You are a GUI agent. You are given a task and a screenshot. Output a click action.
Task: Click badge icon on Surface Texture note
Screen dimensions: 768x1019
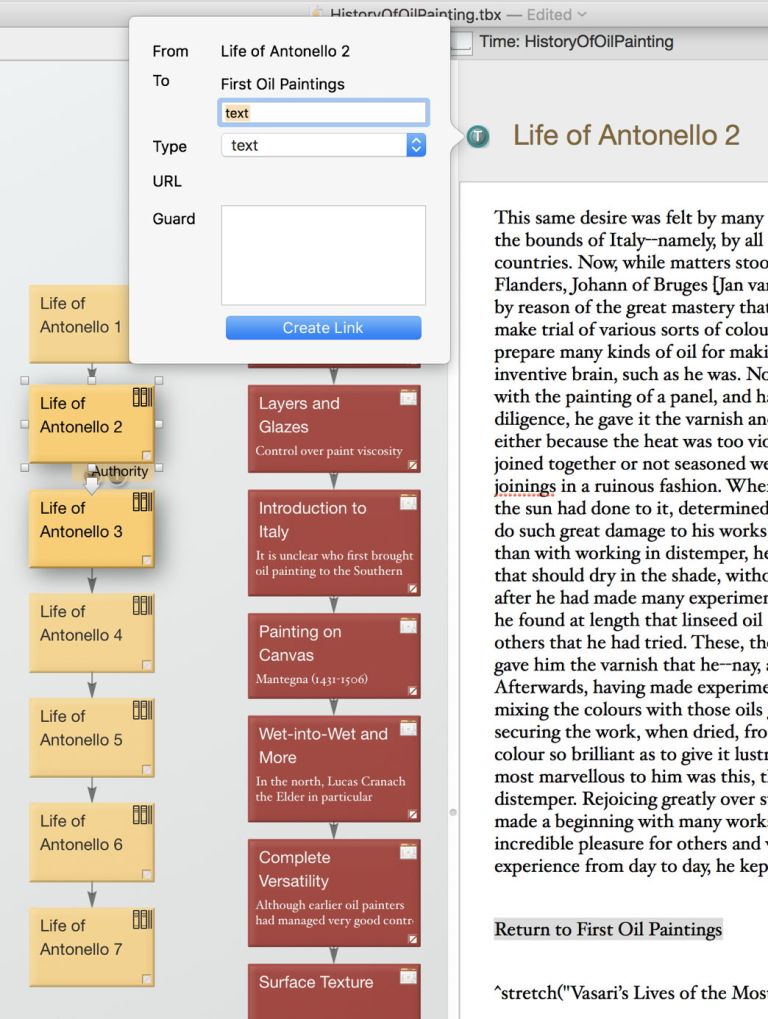point(408,975)
